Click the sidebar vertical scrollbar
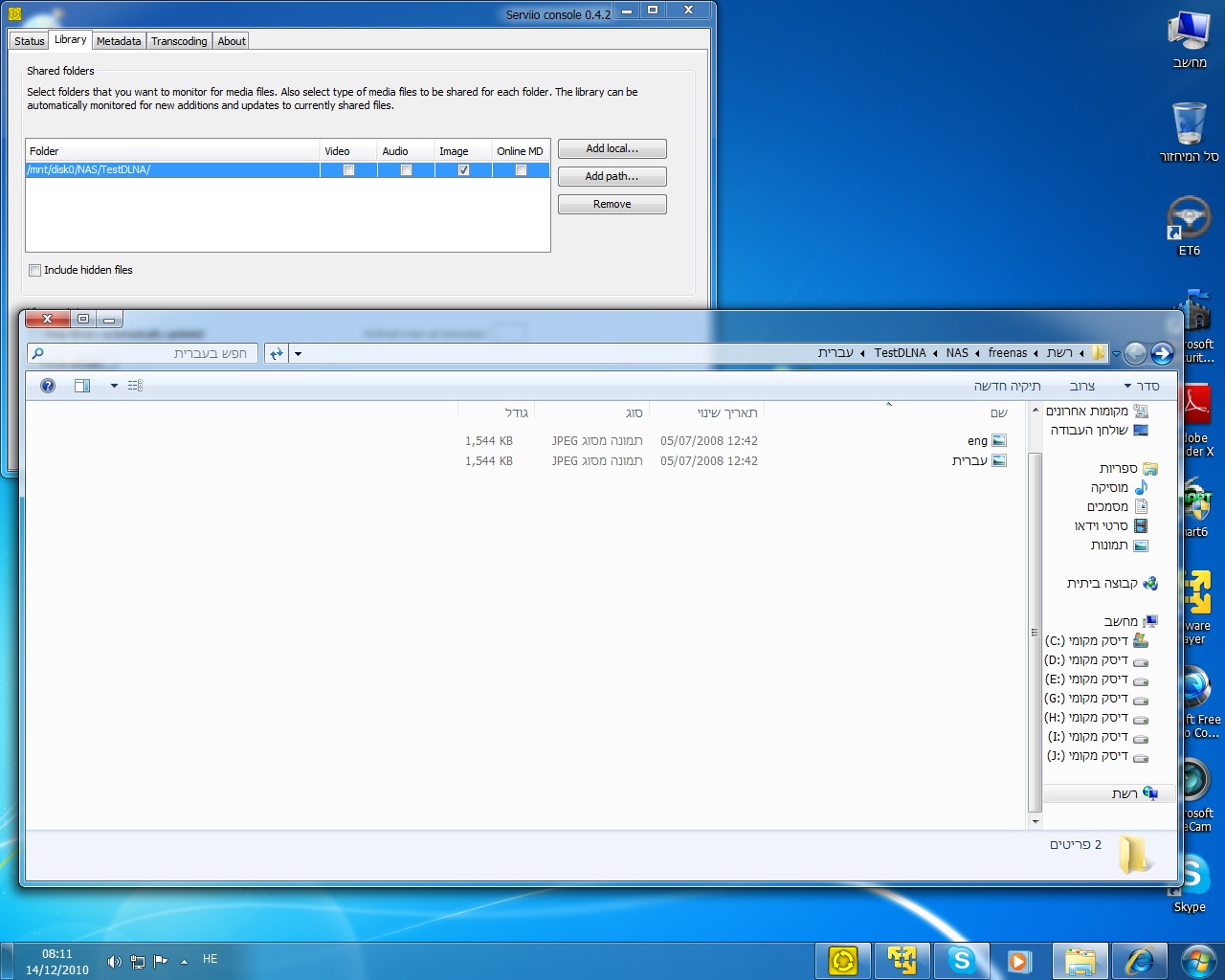Screen dimensions: 1225x980 pyautogui.click(x=1035, y=632)
